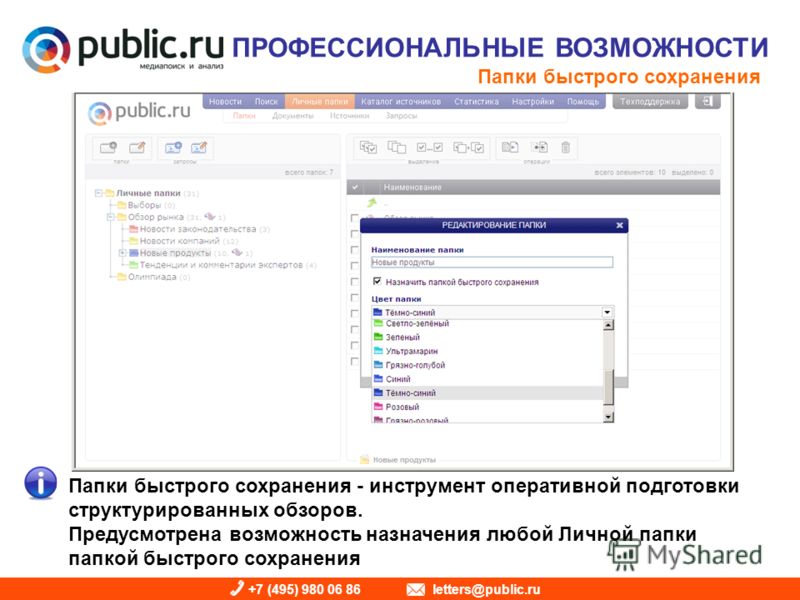Click the create new folder icon
This screenshot has width=800, height=600.
[x=108, y=148]
